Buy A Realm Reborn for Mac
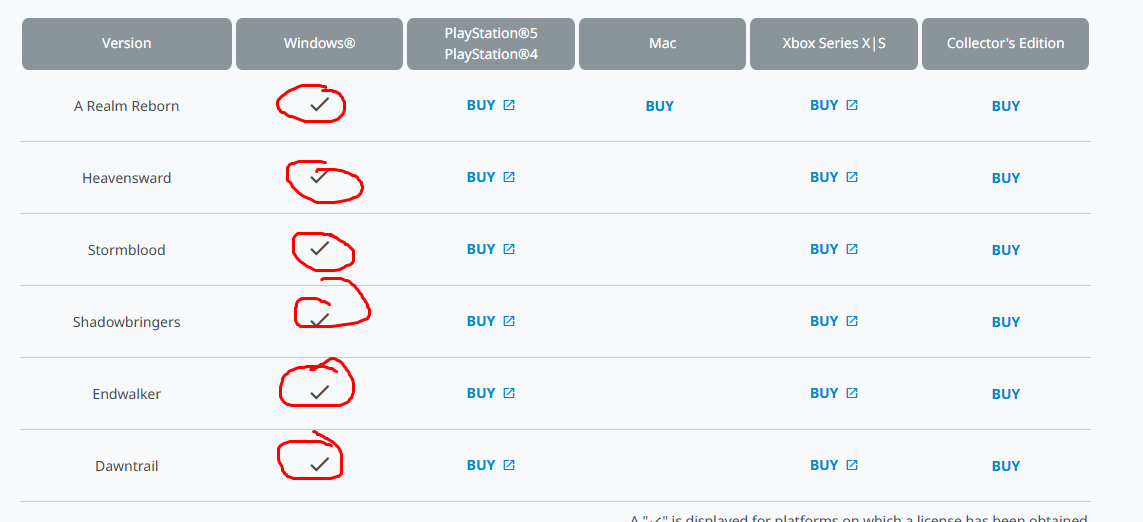This screenshot has width=1143, height=522. (x=660, y=106)
